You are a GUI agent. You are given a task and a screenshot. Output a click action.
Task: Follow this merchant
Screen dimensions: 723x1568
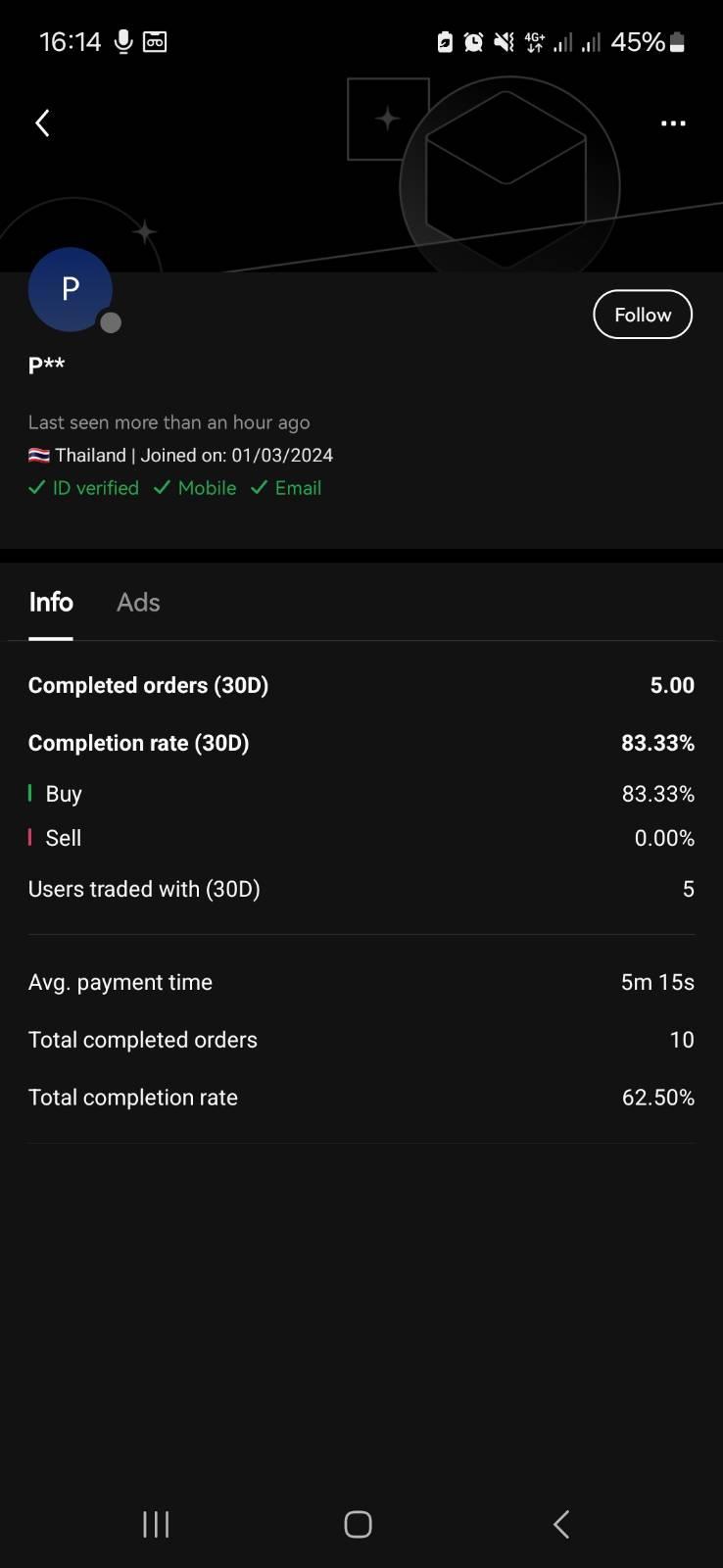(x=643, y=315)
